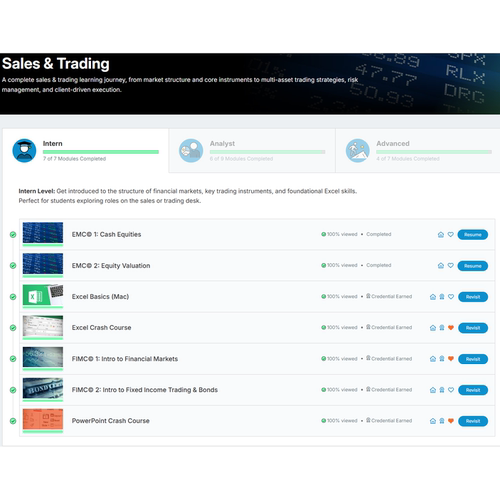Click the Intern modules progress bar

tap(101, 152)
